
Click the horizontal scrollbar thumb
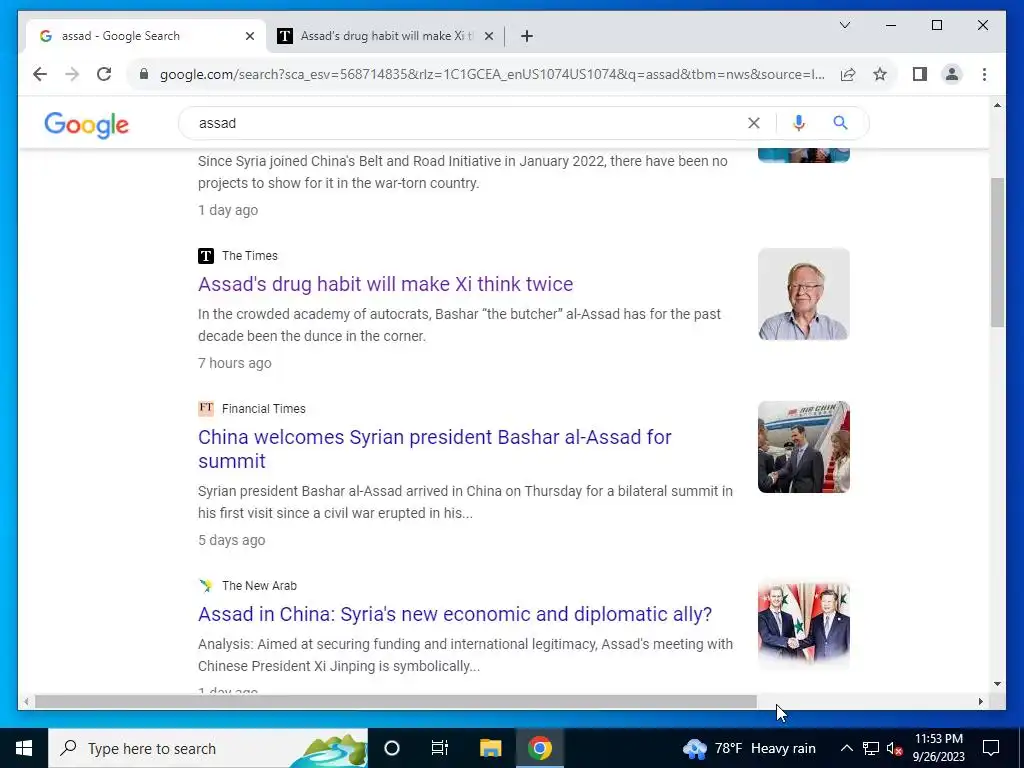click(x=396, y=701)
